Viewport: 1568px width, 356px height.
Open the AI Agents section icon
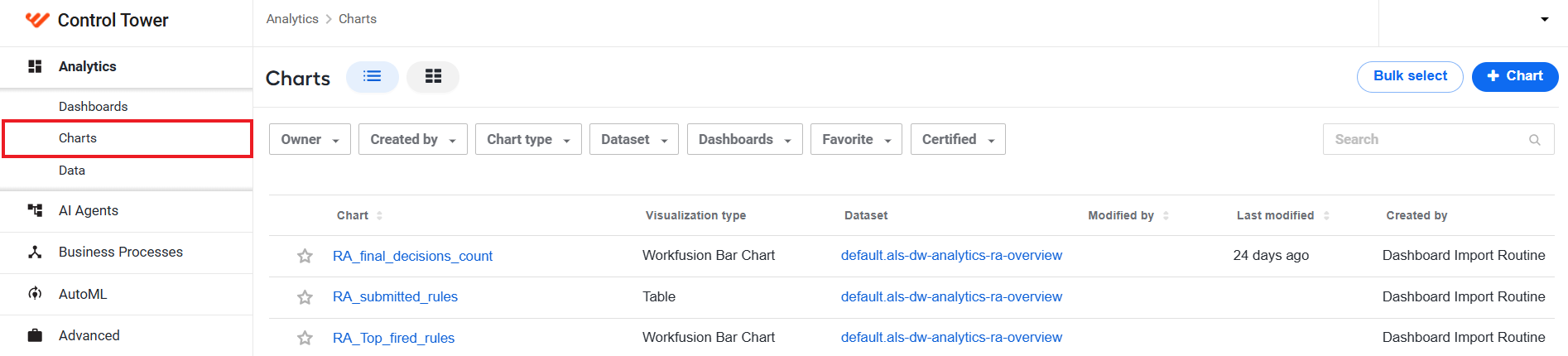[x=35, y=210]
